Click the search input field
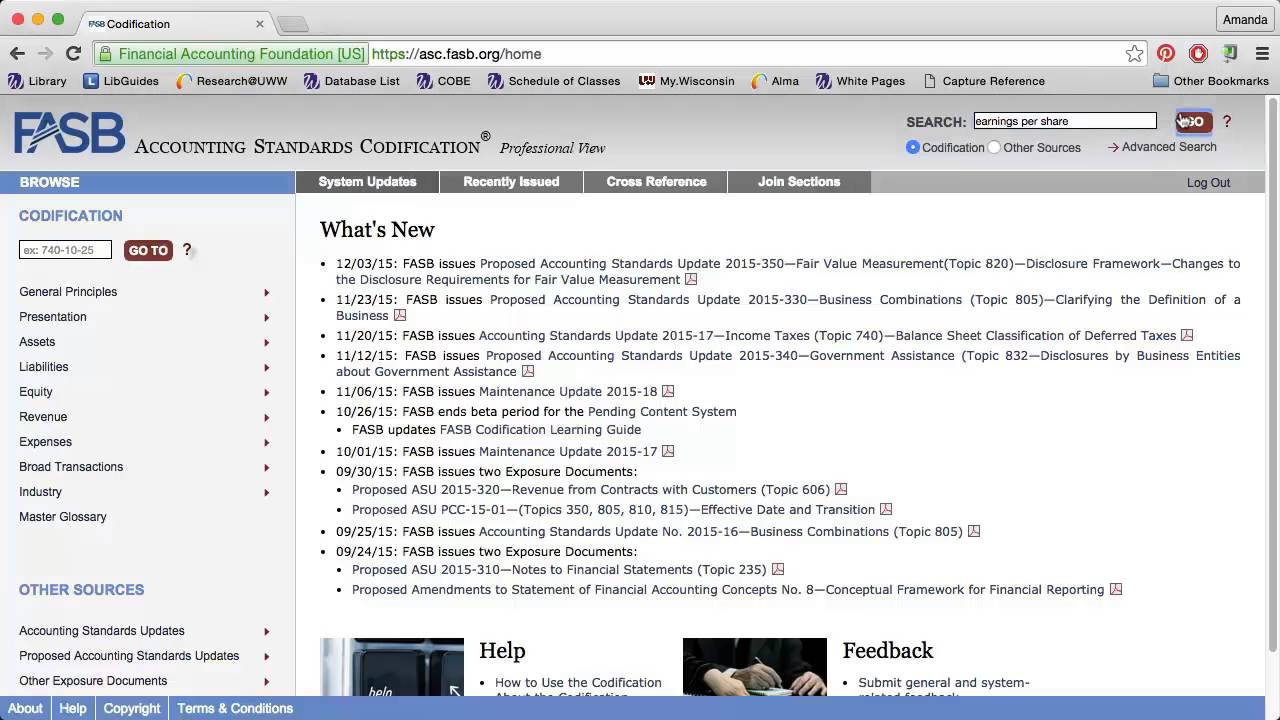 1064,121
